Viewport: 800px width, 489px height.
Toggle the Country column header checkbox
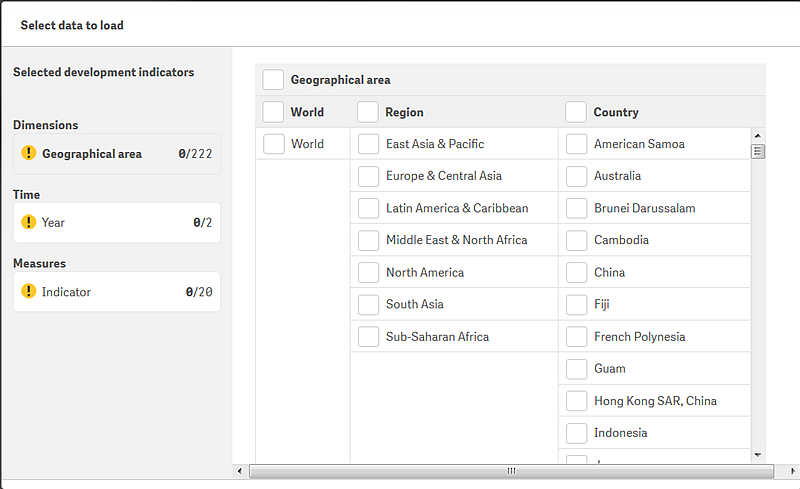(577, 112)
